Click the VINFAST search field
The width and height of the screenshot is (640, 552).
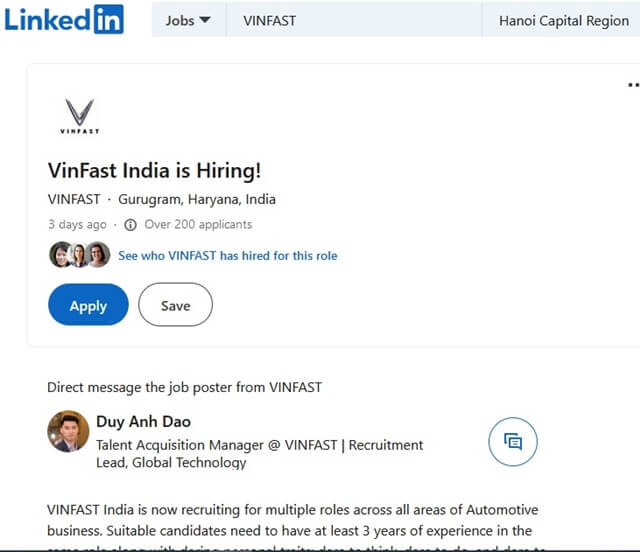pyautogui.click(x=354, y=20)
